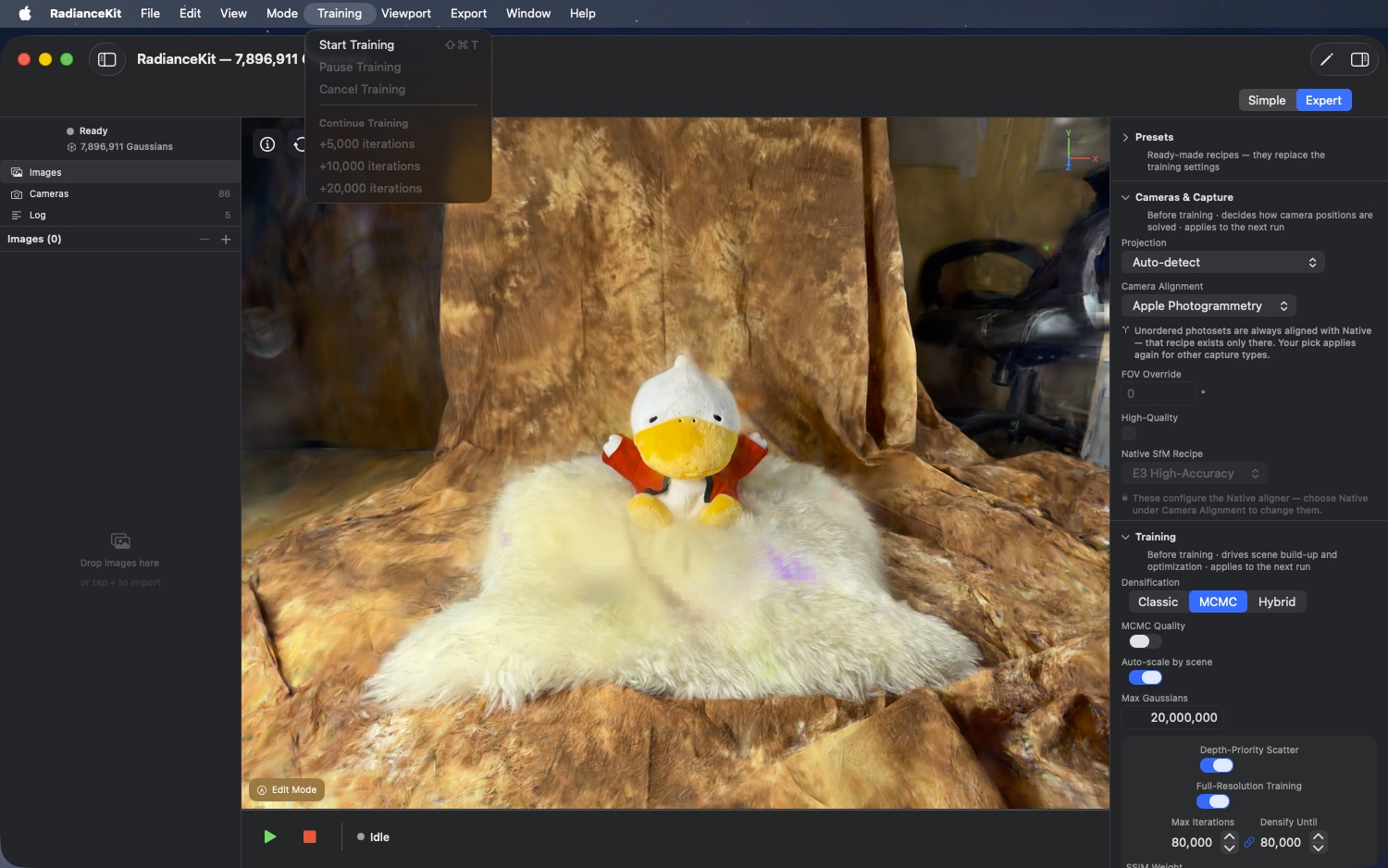Click the plus icon to add images
Screen dimensions: 1388x868
[226, 239]
